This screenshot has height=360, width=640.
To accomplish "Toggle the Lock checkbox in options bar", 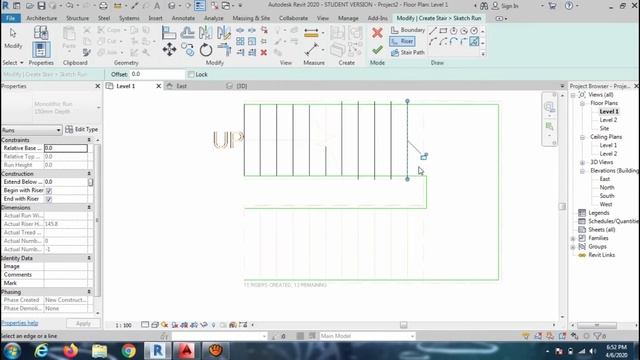I will coord(191,74).
